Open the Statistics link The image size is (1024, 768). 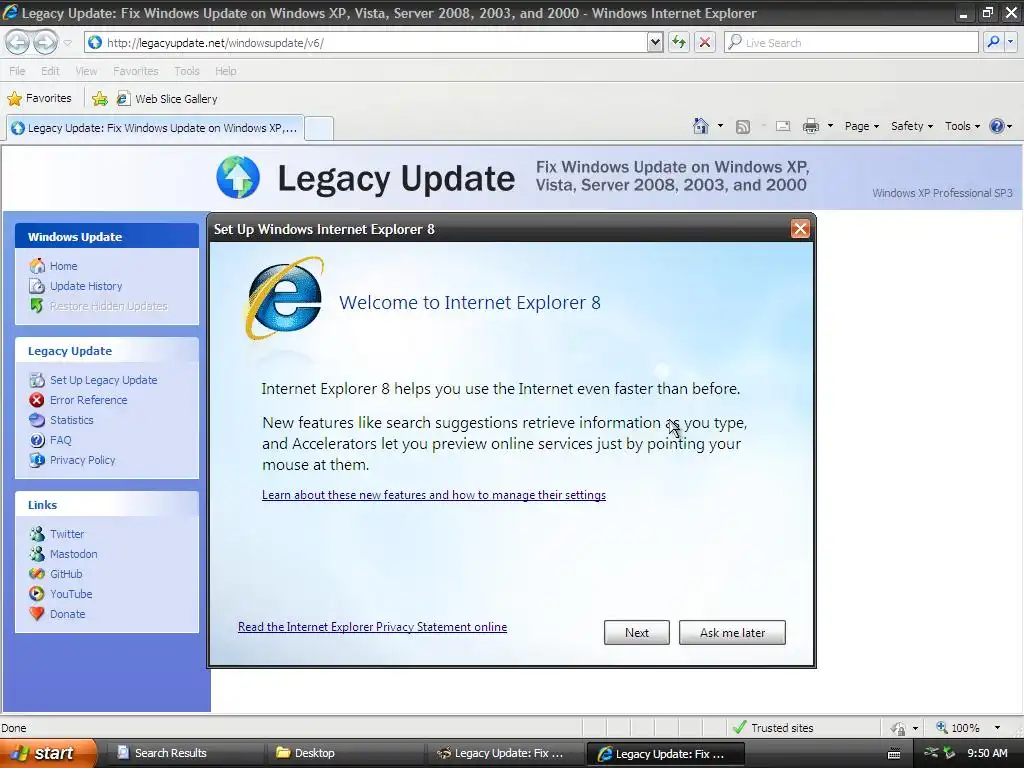point(71,420)
